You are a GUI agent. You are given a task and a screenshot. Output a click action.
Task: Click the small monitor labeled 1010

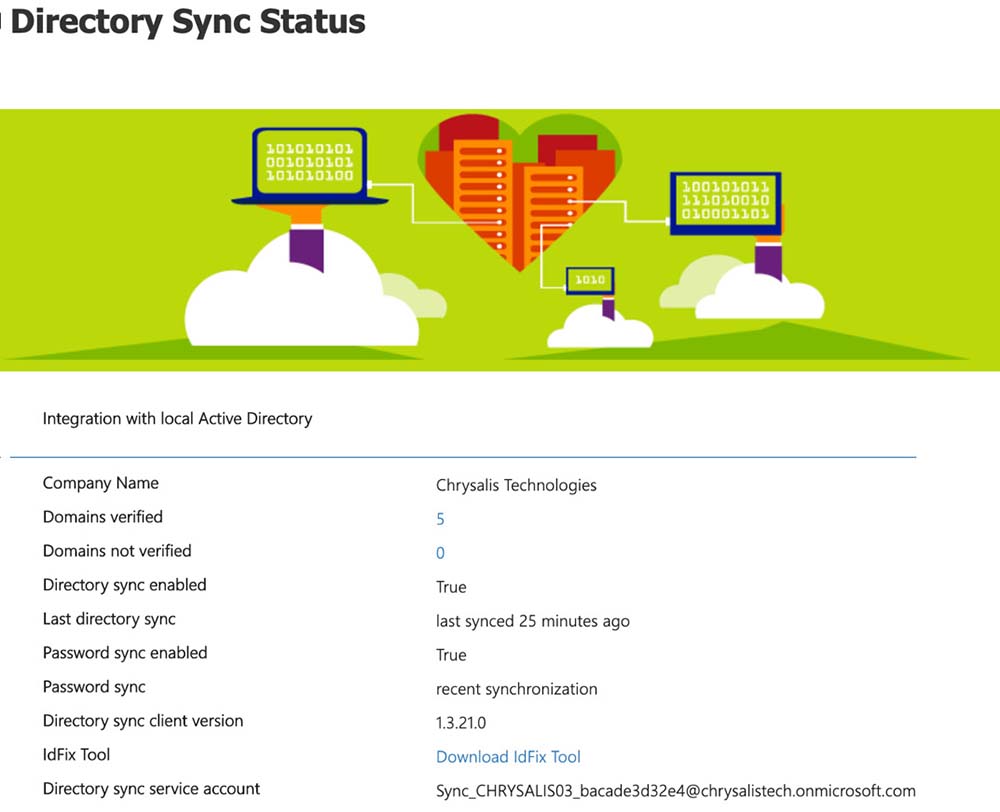click(x=590, y=280)
